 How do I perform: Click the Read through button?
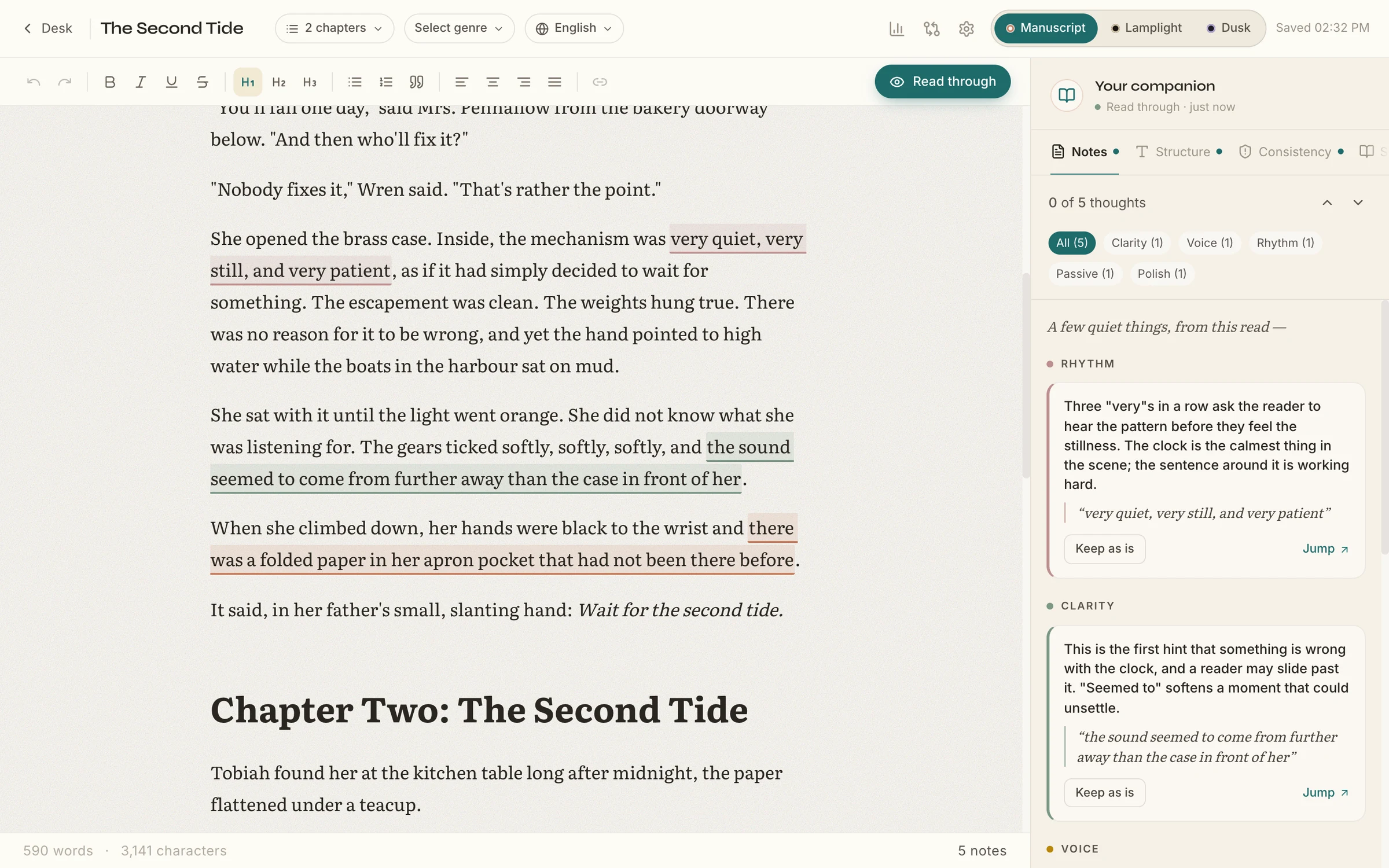coord(943,82)
